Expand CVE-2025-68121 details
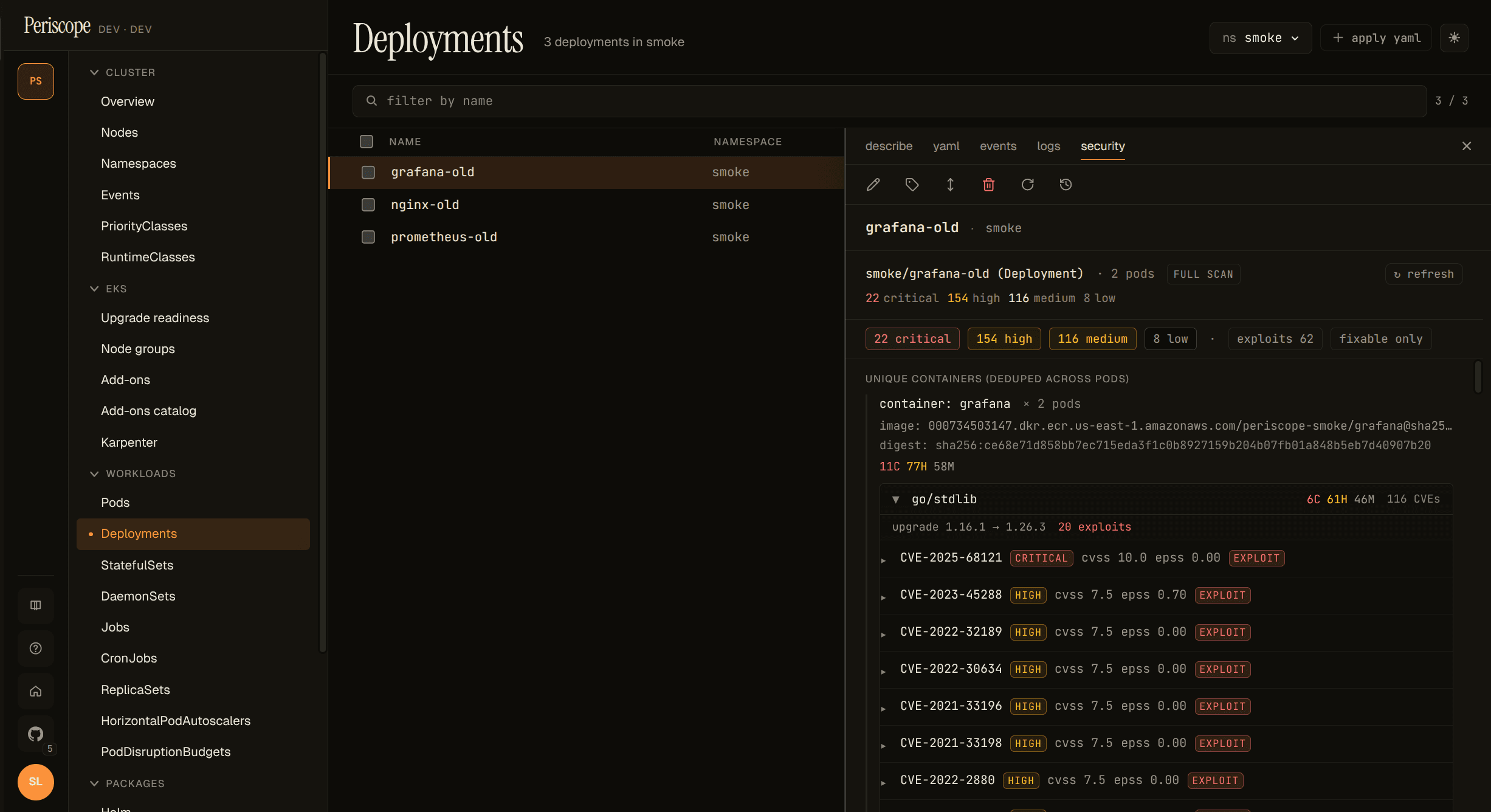The width and height of the screenshot is (1491, 812). tap(884, 560)
